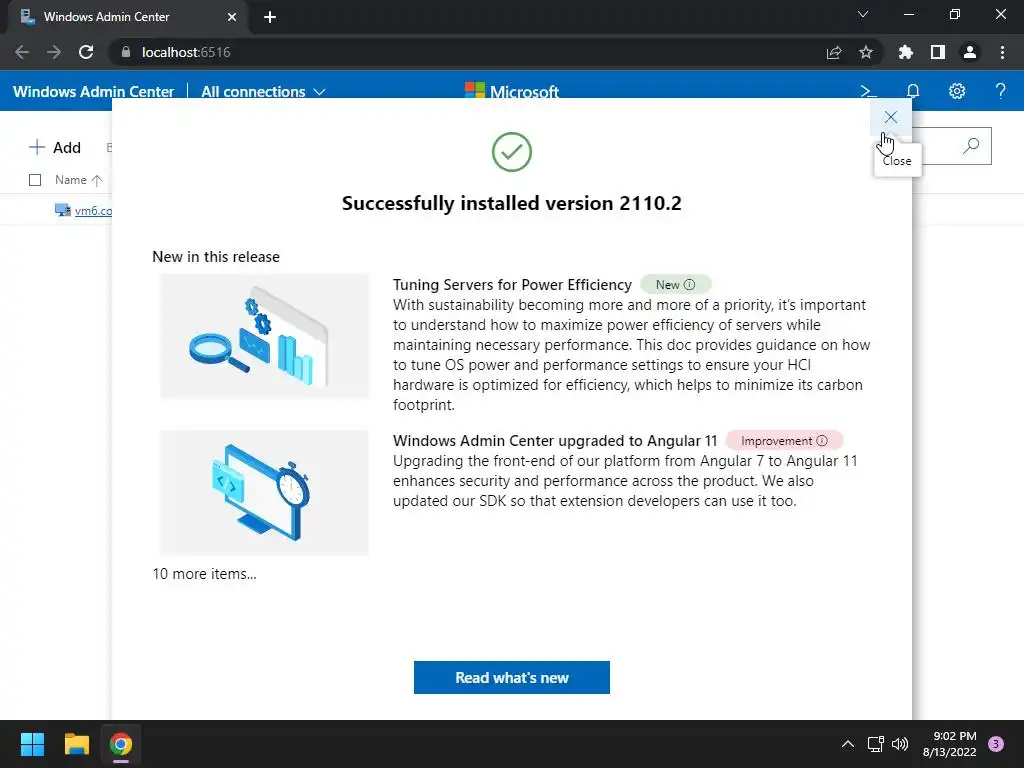Open network status tray icon
The width and height of the screenshot is (1024, 768).
(875, 744)
